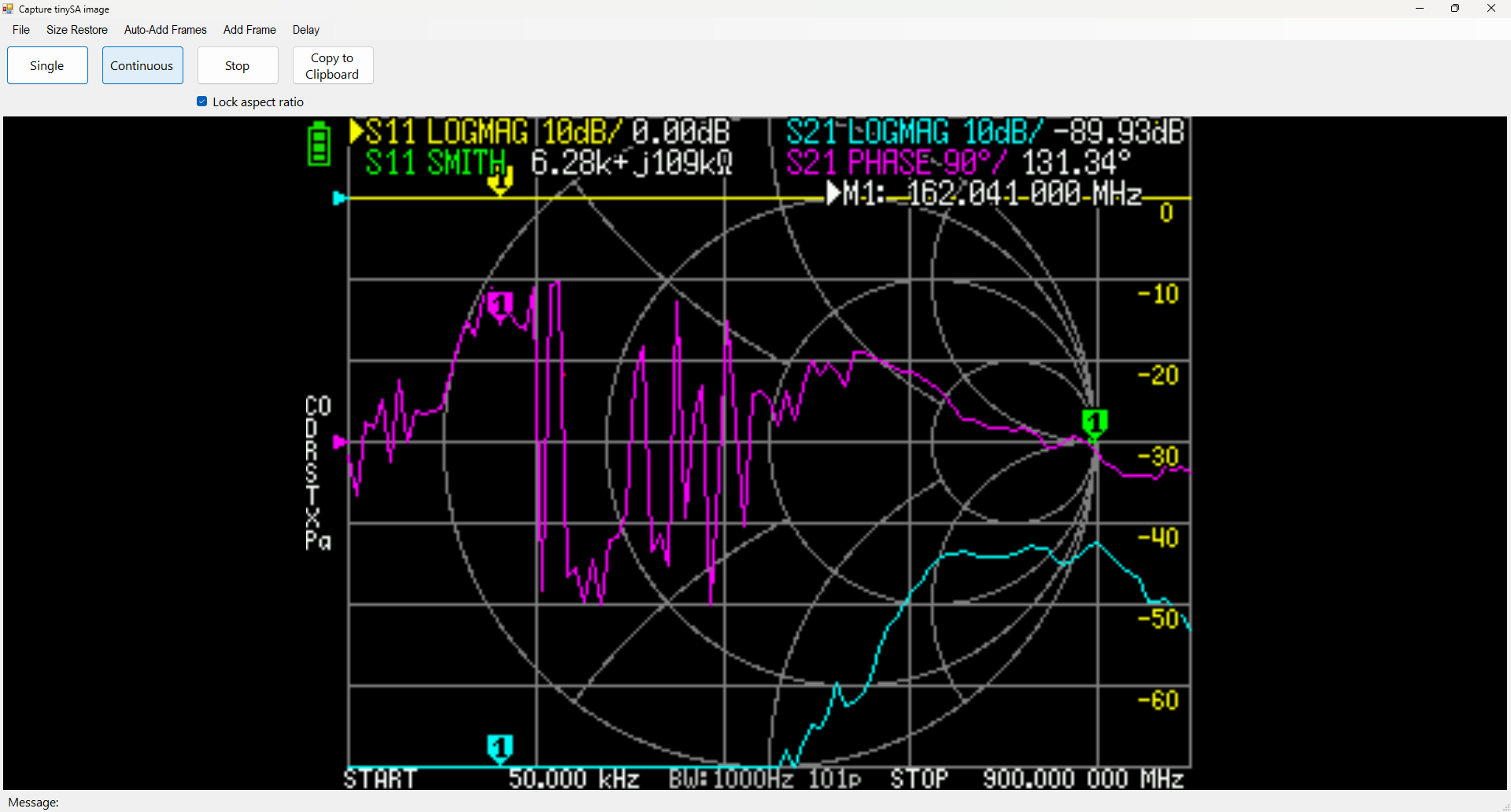The height and width of the screenshot is (812, 1511).
Task: Click the yellow marker 1 on S11 trace
Action: coord(500,183)
